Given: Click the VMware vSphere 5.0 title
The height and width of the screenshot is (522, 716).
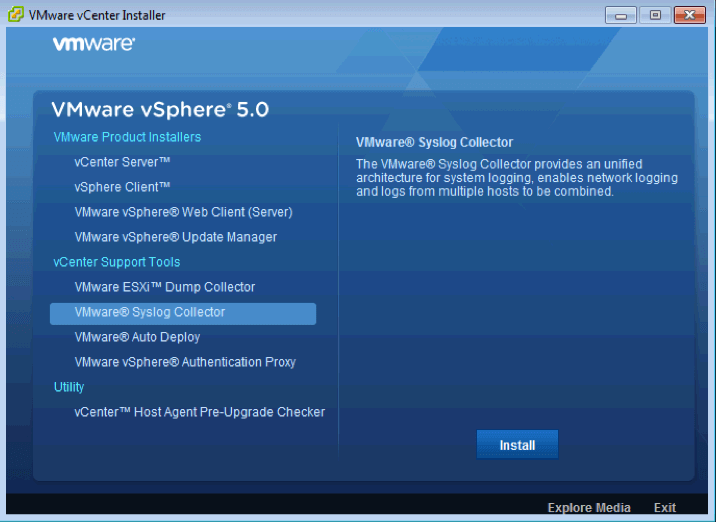Looking at the screenshot, I should click(x=160, y=110).
